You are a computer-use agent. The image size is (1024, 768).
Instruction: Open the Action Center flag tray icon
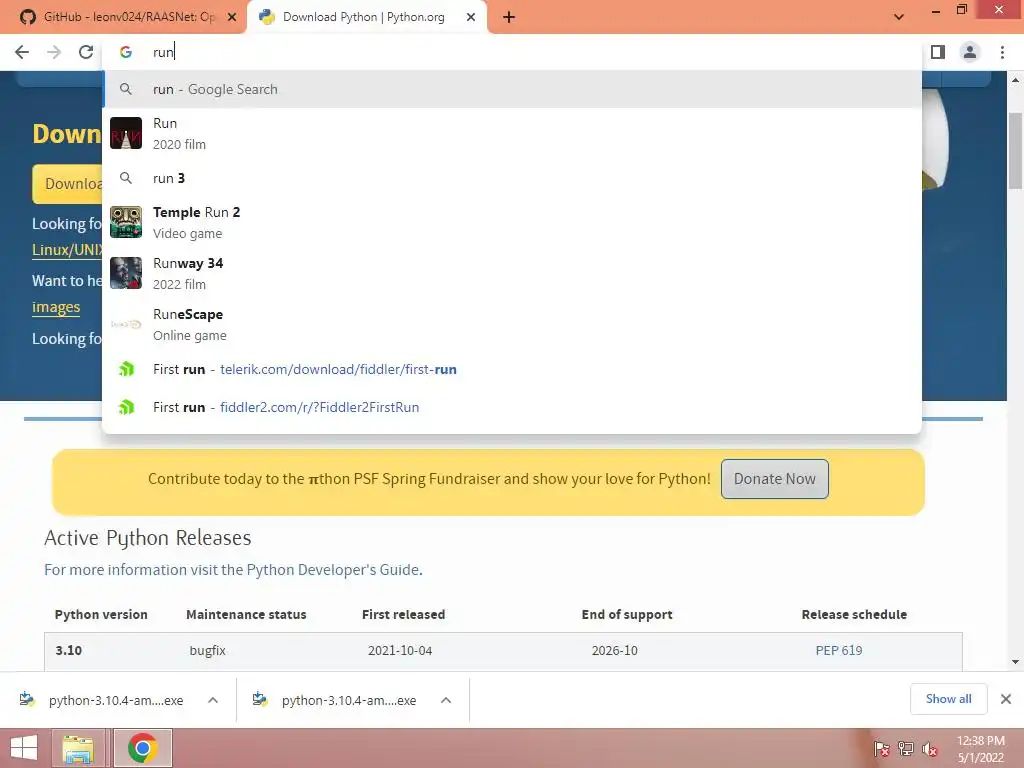(882, 749)
